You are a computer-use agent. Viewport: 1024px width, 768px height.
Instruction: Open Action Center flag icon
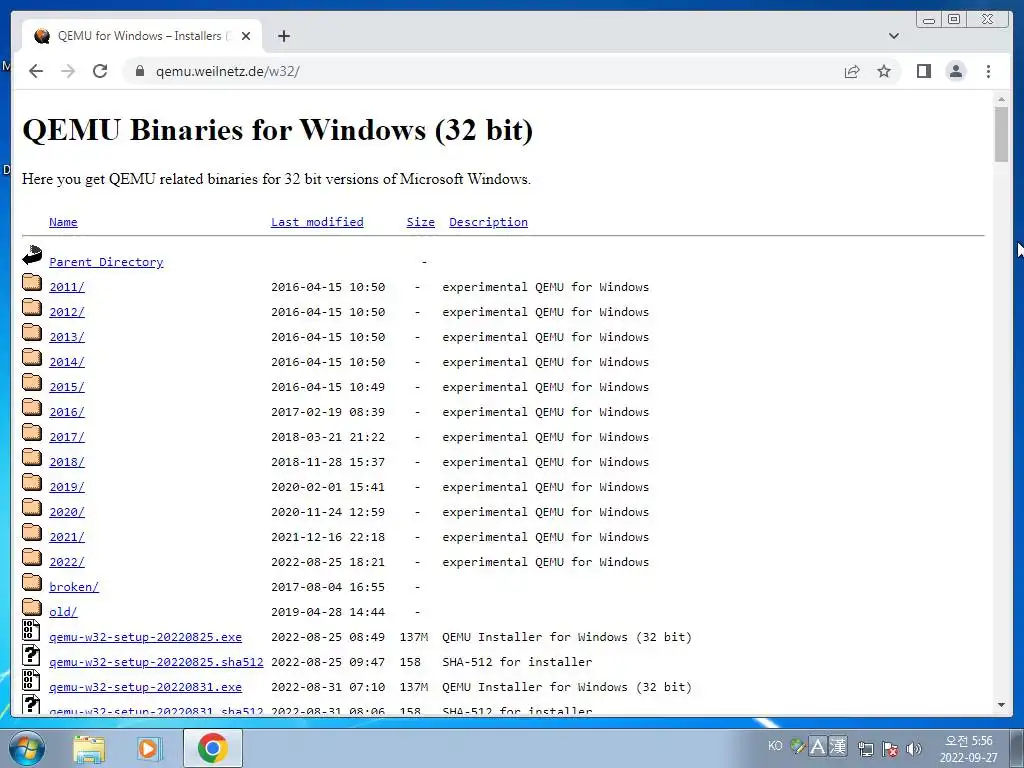pyautogui.click(x=889, y=748)
